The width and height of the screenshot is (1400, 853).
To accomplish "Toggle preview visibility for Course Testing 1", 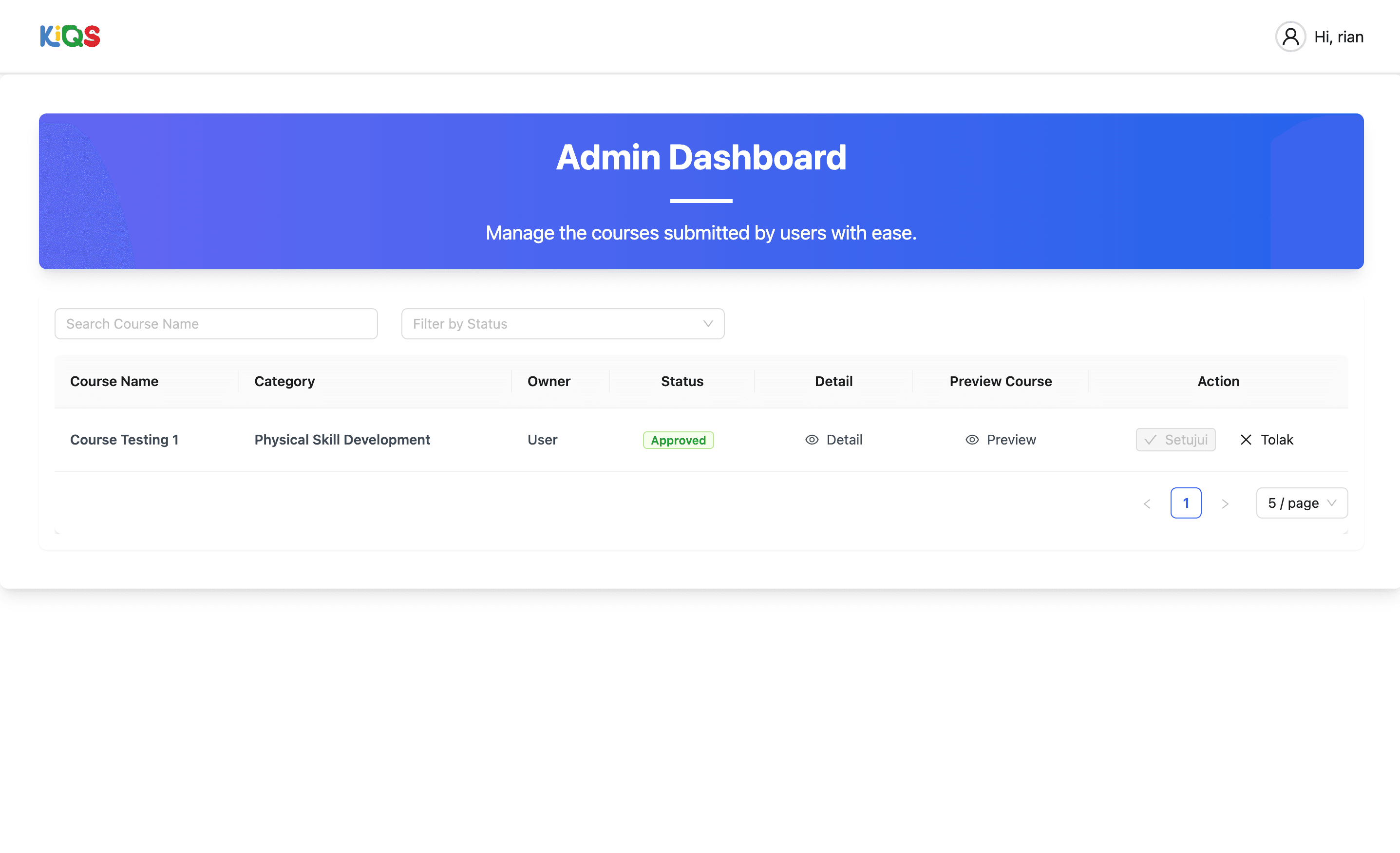I will pos(1000,440).
